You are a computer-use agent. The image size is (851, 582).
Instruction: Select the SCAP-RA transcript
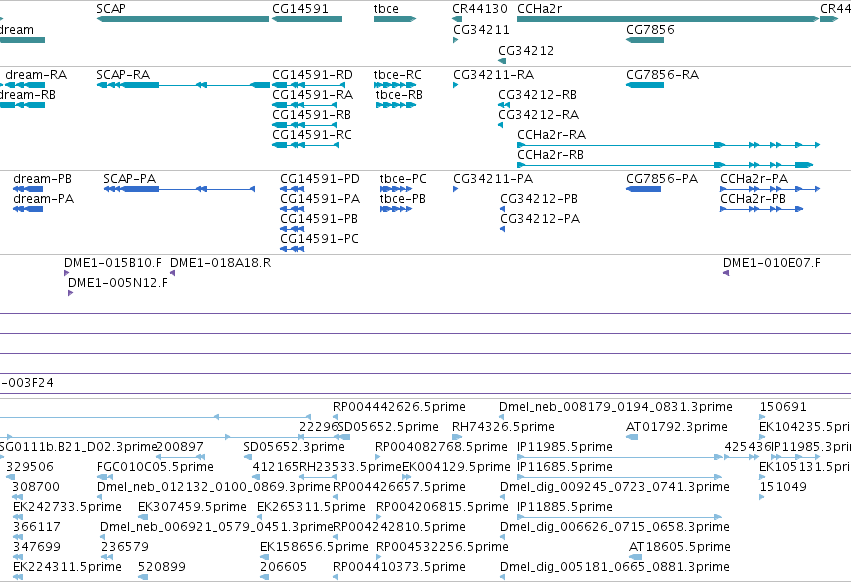(183, 85)
